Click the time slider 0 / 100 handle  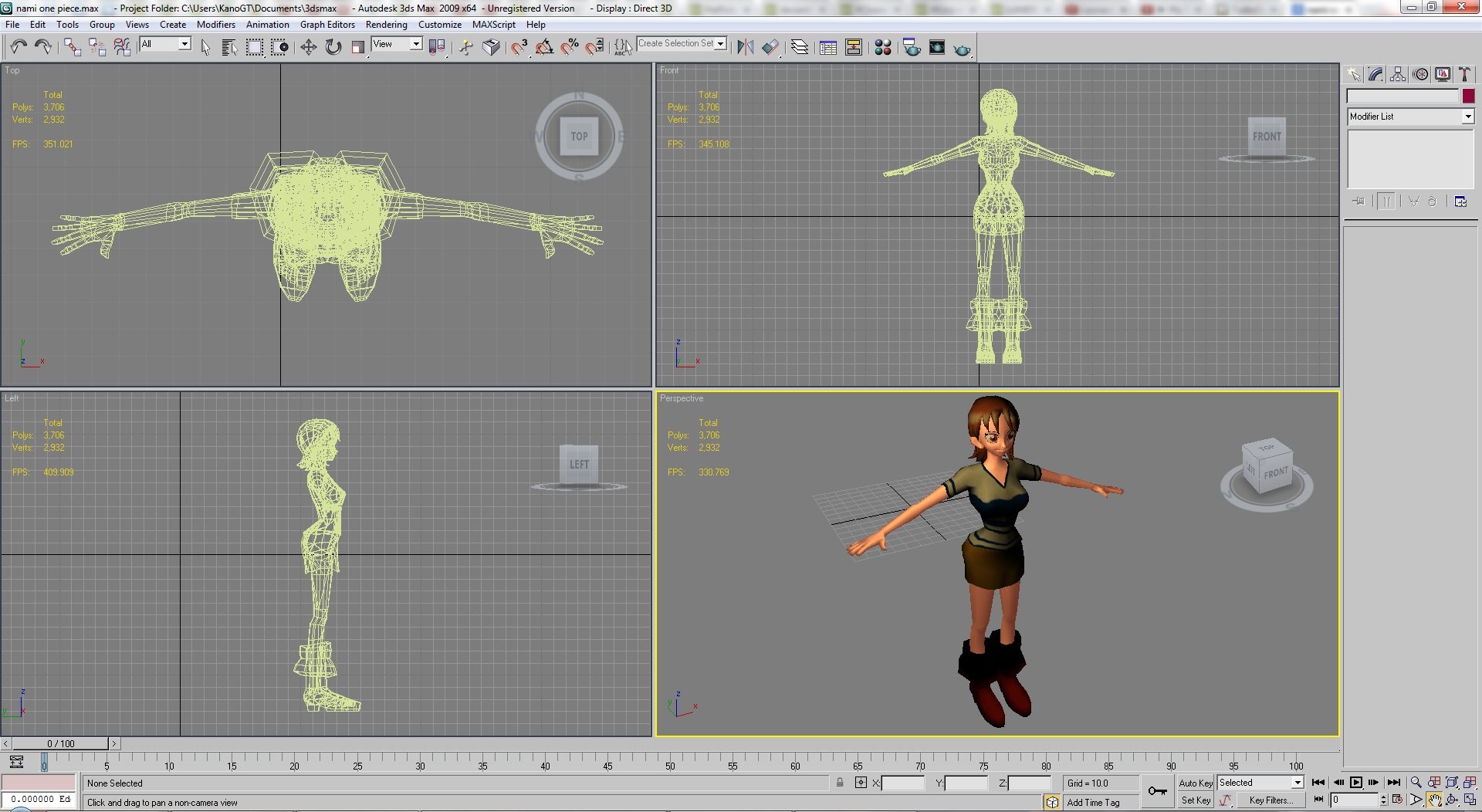click(x=61, y=743)
